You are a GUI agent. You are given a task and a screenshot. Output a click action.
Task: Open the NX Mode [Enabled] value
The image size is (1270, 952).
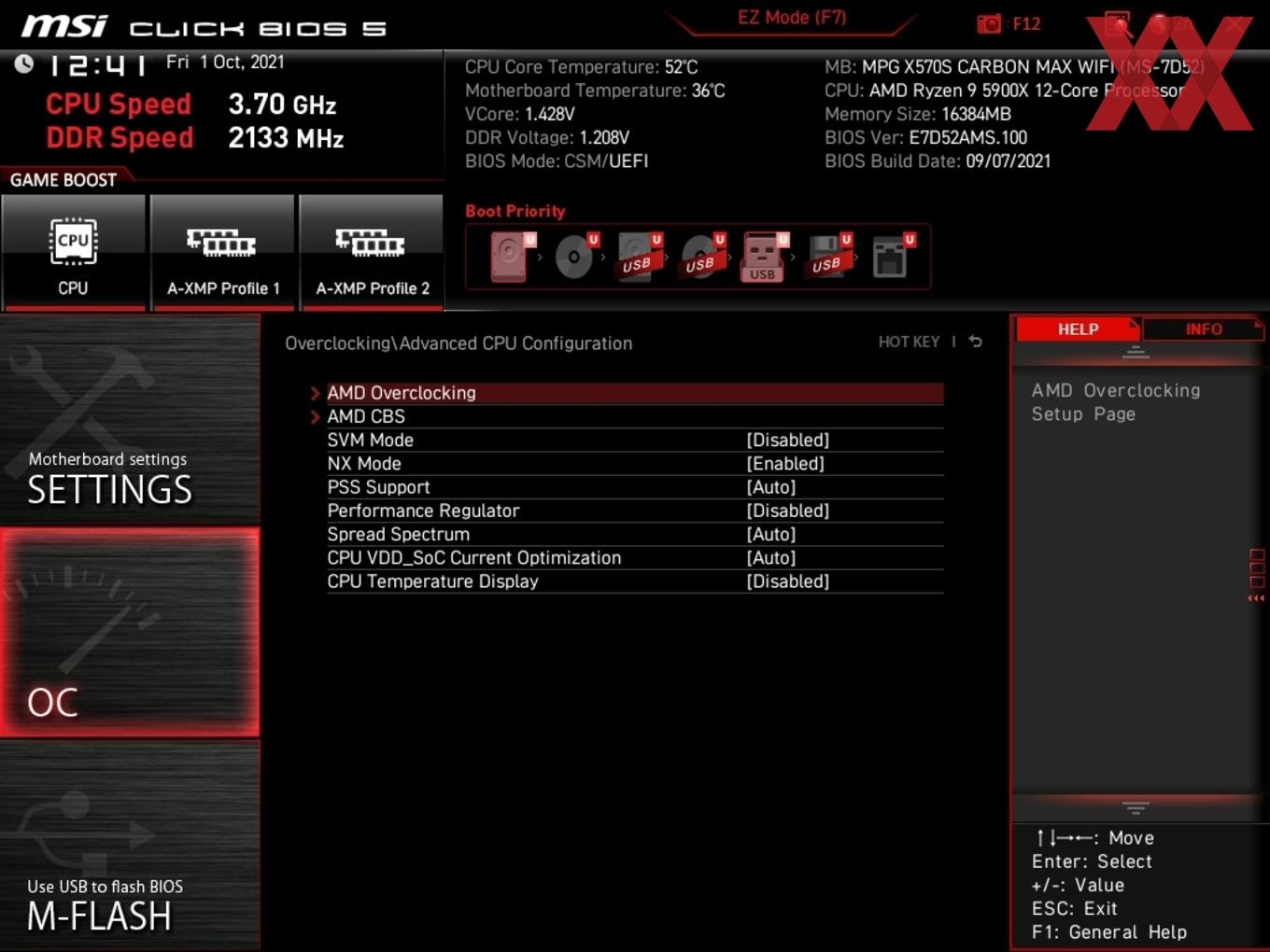[x=784, y=463]
